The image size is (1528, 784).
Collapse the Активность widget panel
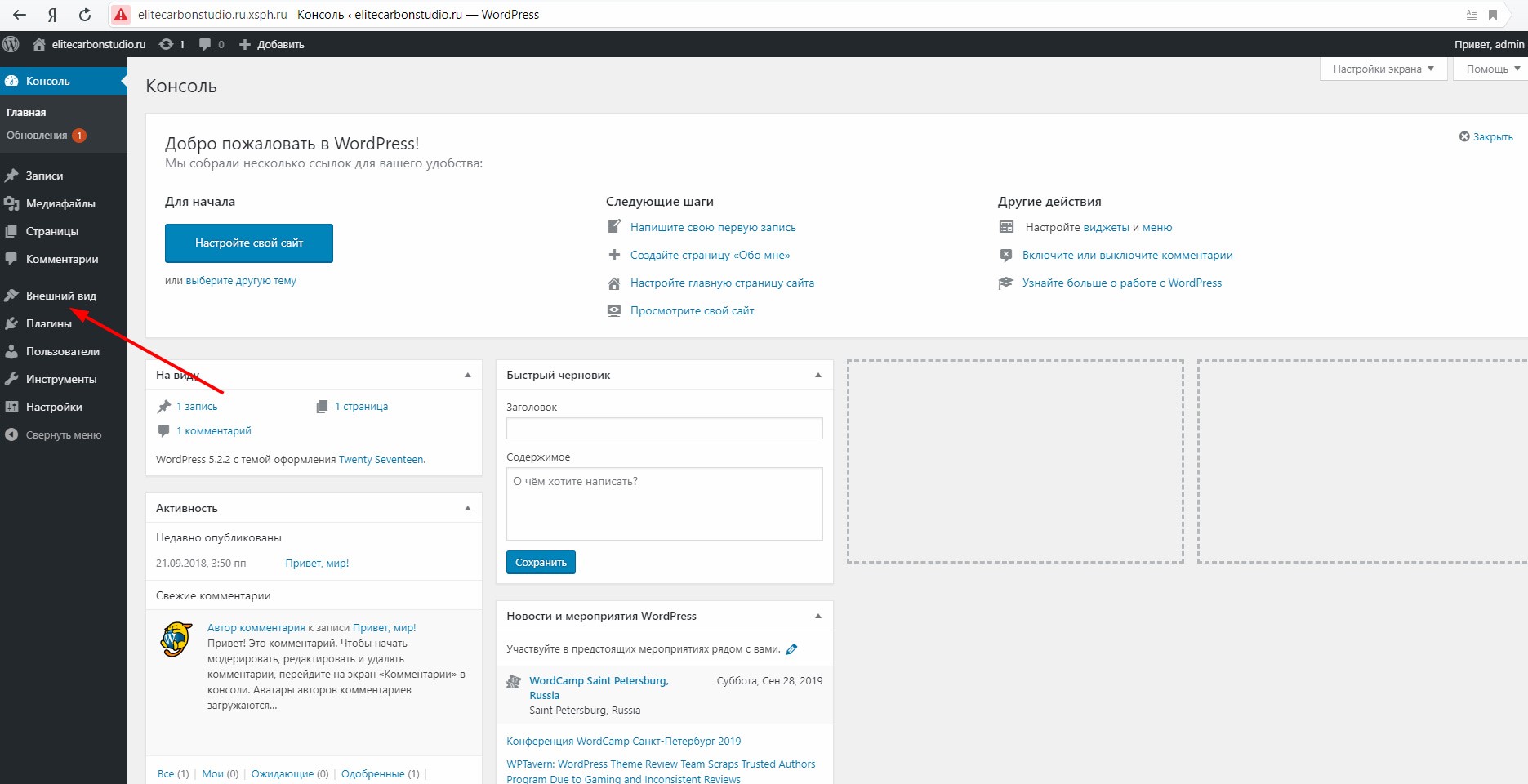click(x=468, y=508)
